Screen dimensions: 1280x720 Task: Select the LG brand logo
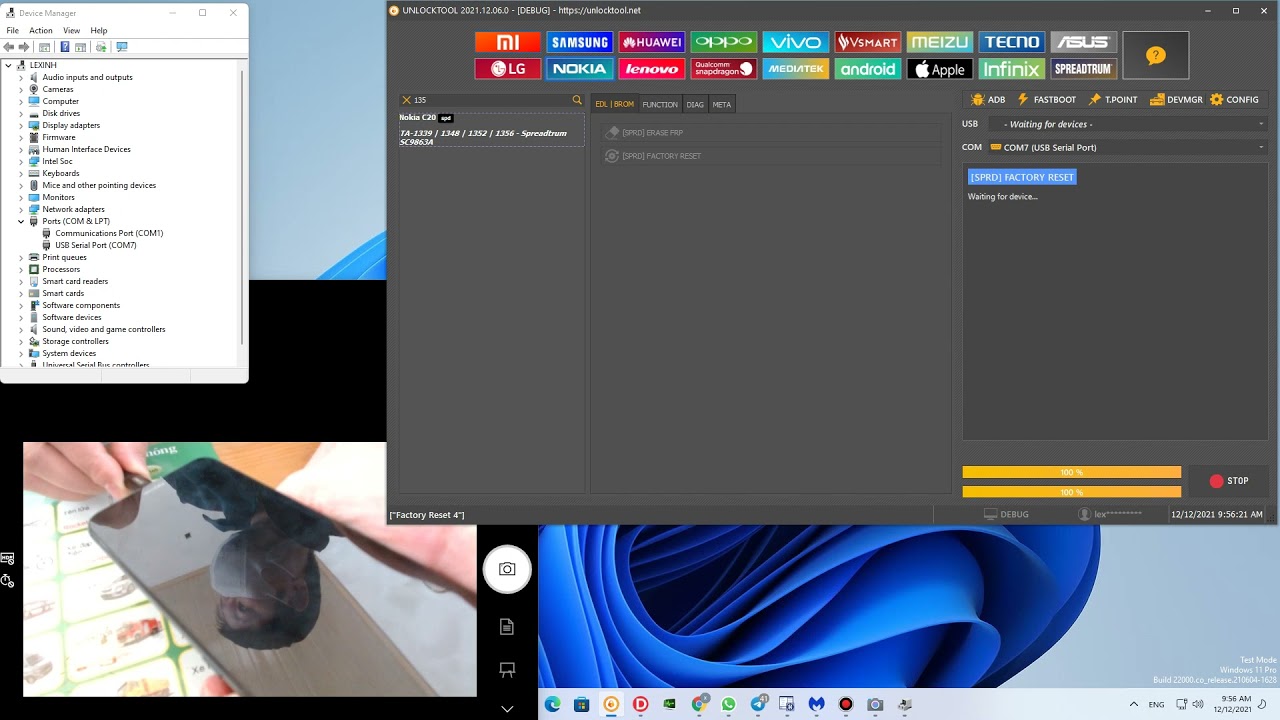pyautogui.click(x=507, y=69)
